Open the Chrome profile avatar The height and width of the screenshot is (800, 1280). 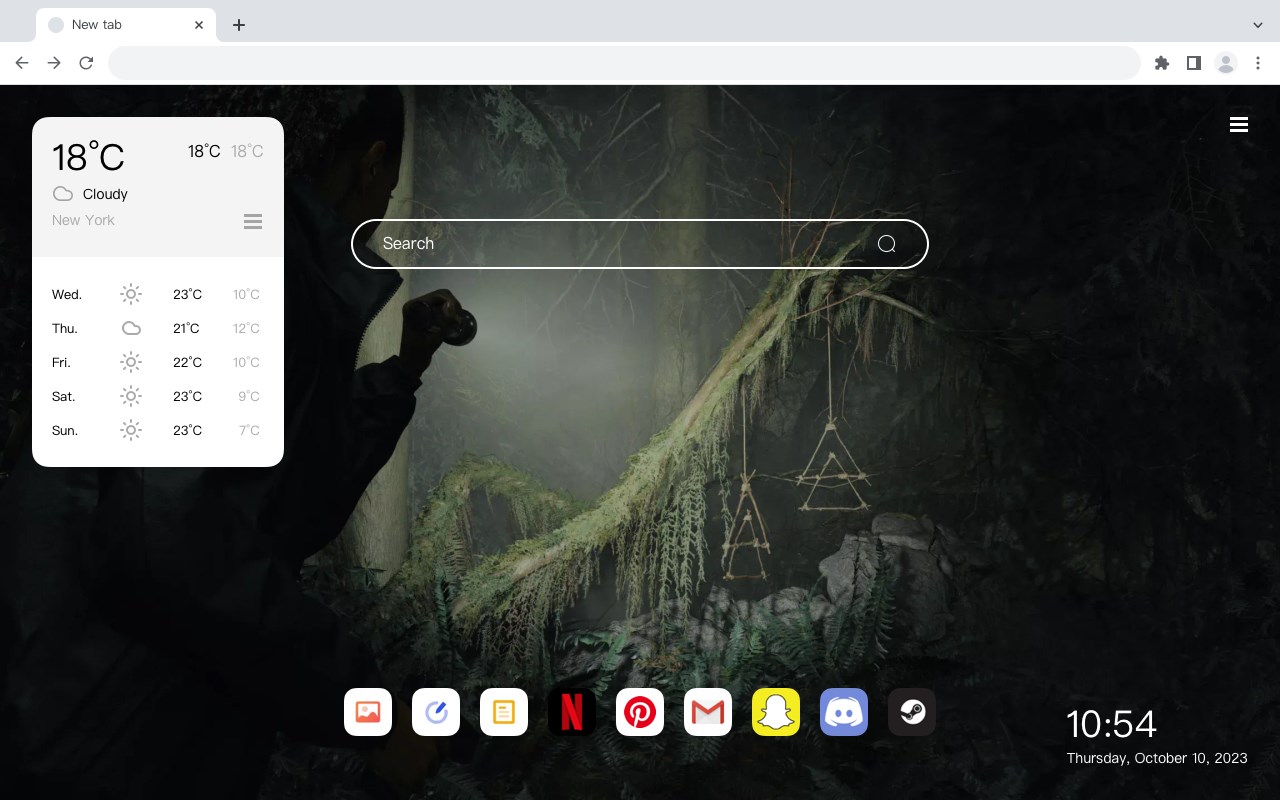coord(1226,63)
